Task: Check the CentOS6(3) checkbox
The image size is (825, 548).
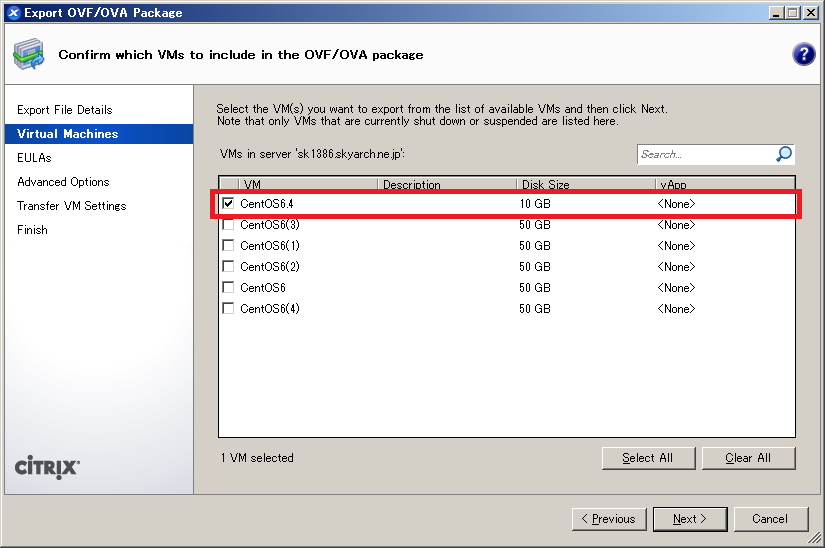Action: [x=228, y=225]
